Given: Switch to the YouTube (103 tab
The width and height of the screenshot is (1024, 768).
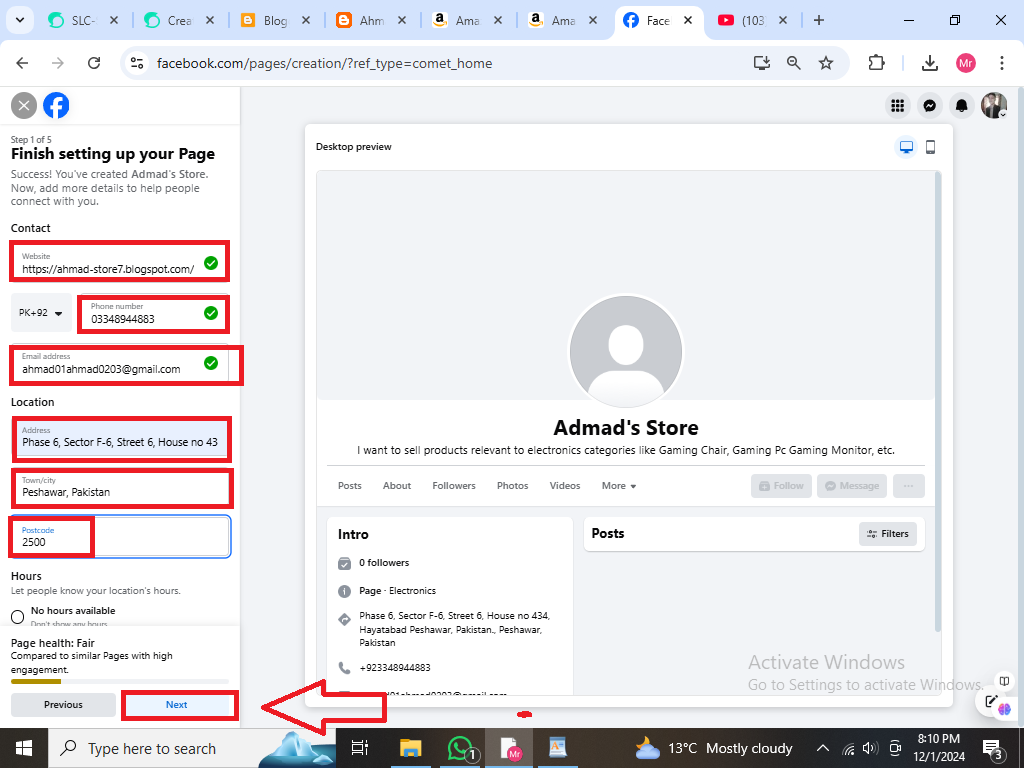Looking at the screenshot, I should coord(753,20).
